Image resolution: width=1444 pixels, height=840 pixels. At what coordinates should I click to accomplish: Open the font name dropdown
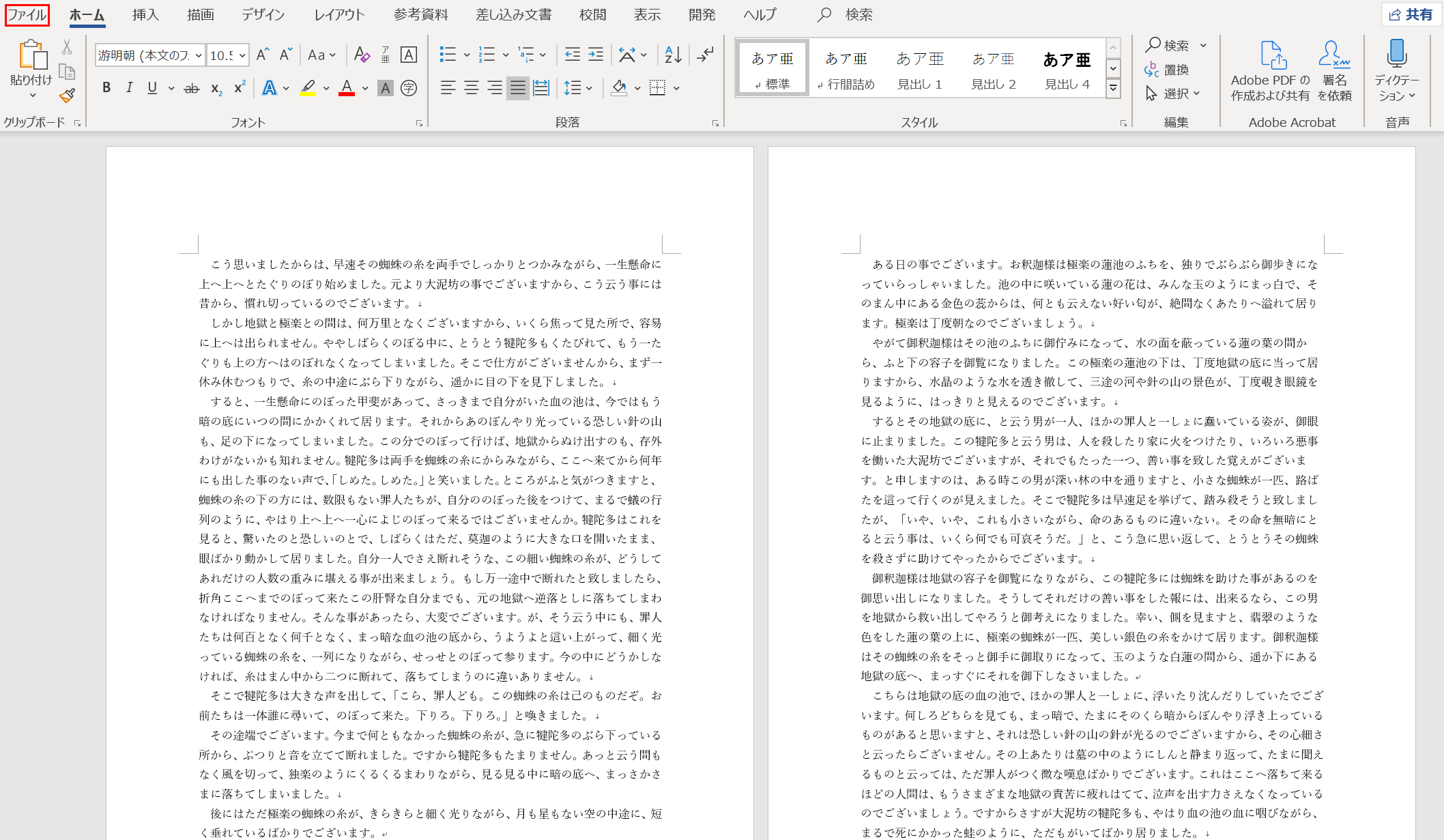pyautogui.click(x=199, y=55)
